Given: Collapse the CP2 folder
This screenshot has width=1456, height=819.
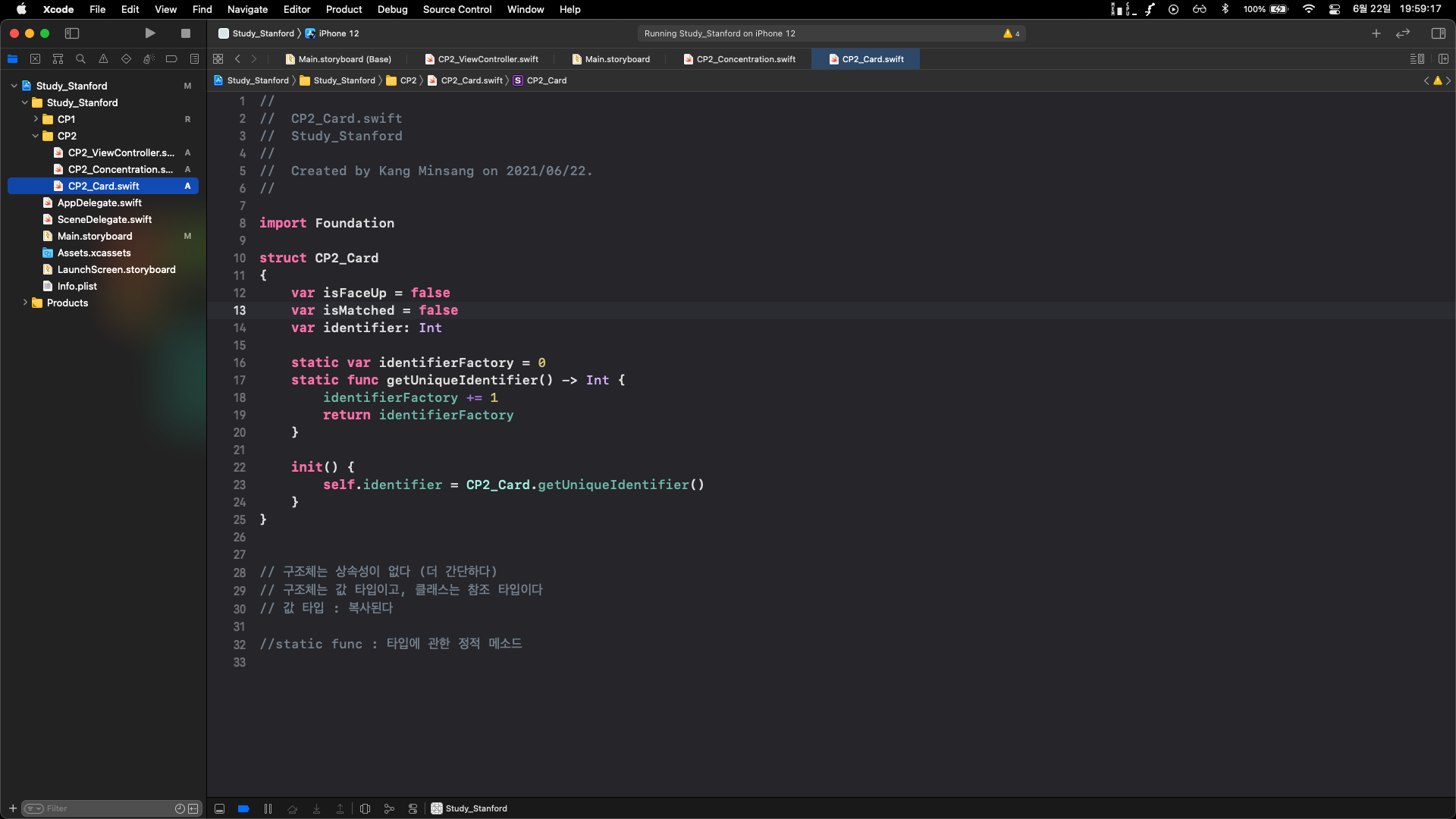Looking at the screenshot, I should [x=36, y=136].
